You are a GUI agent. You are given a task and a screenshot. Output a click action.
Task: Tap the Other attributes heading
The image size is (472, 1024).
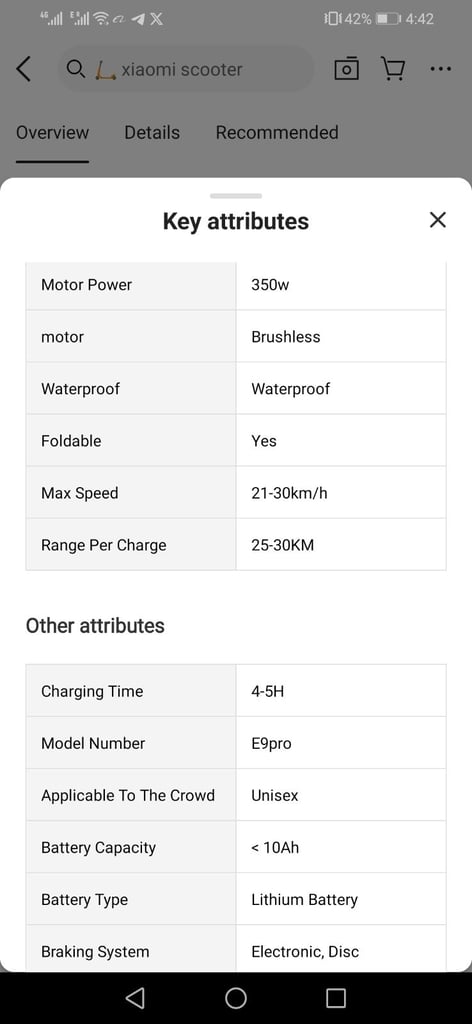95,626
